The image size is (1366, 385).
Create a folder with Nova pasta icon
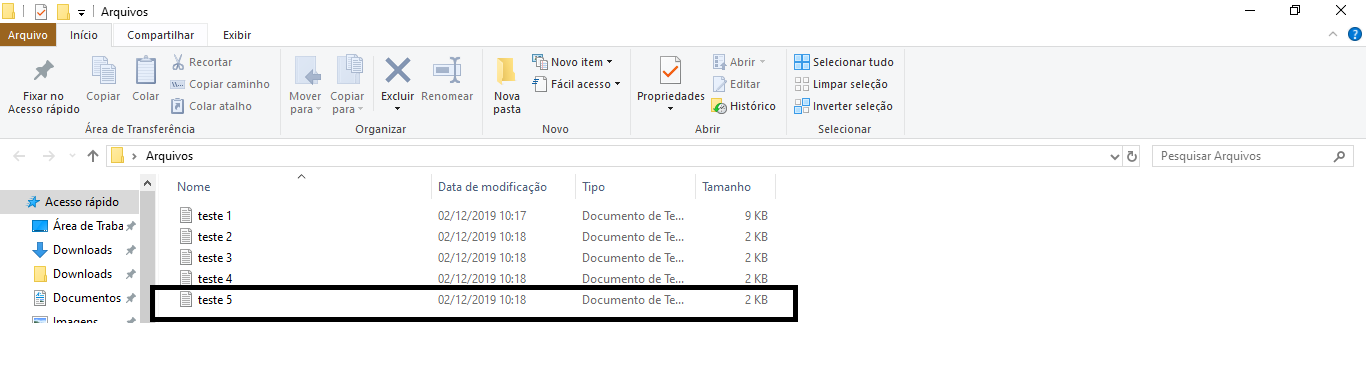pyautogui.click(x=507, y=70)
